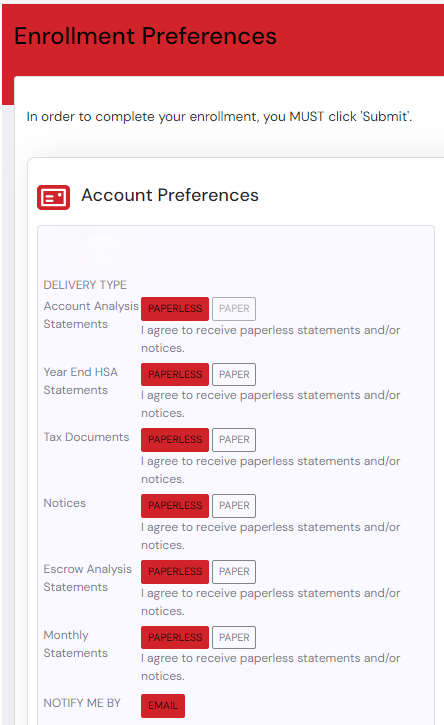Enable PAPER for Monthly Statements
The height and width of the screenshot is (725, 444).
point(234,637)
